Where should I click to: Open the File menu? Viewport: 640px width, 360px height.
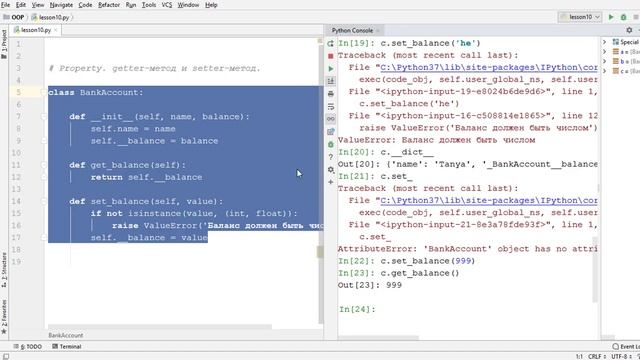(x=5, y=5)
